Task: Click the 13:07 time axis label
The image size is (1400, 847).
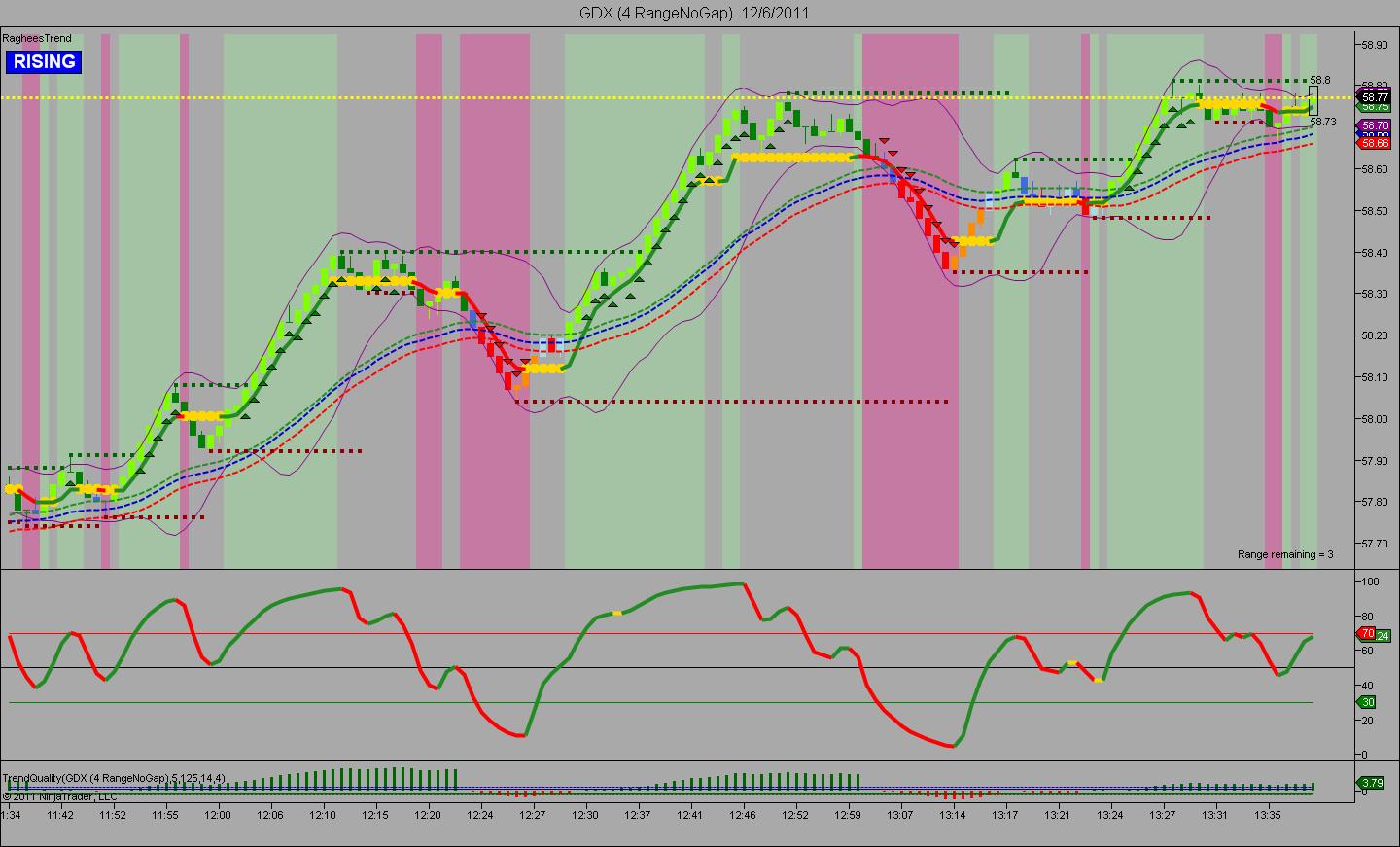Action: pos(900,815)
